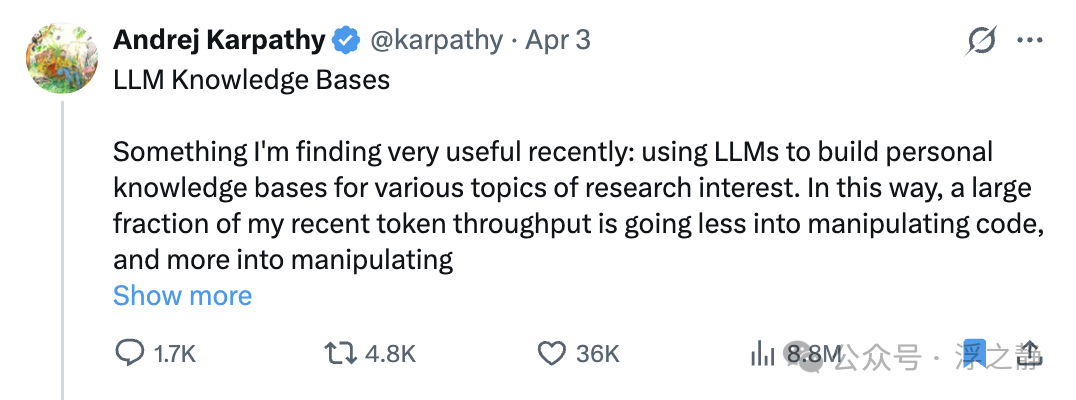Open Andrej Karpathy's profile avatar
Viewport: 1076px width, 400px height.
(x=62, y=58)
